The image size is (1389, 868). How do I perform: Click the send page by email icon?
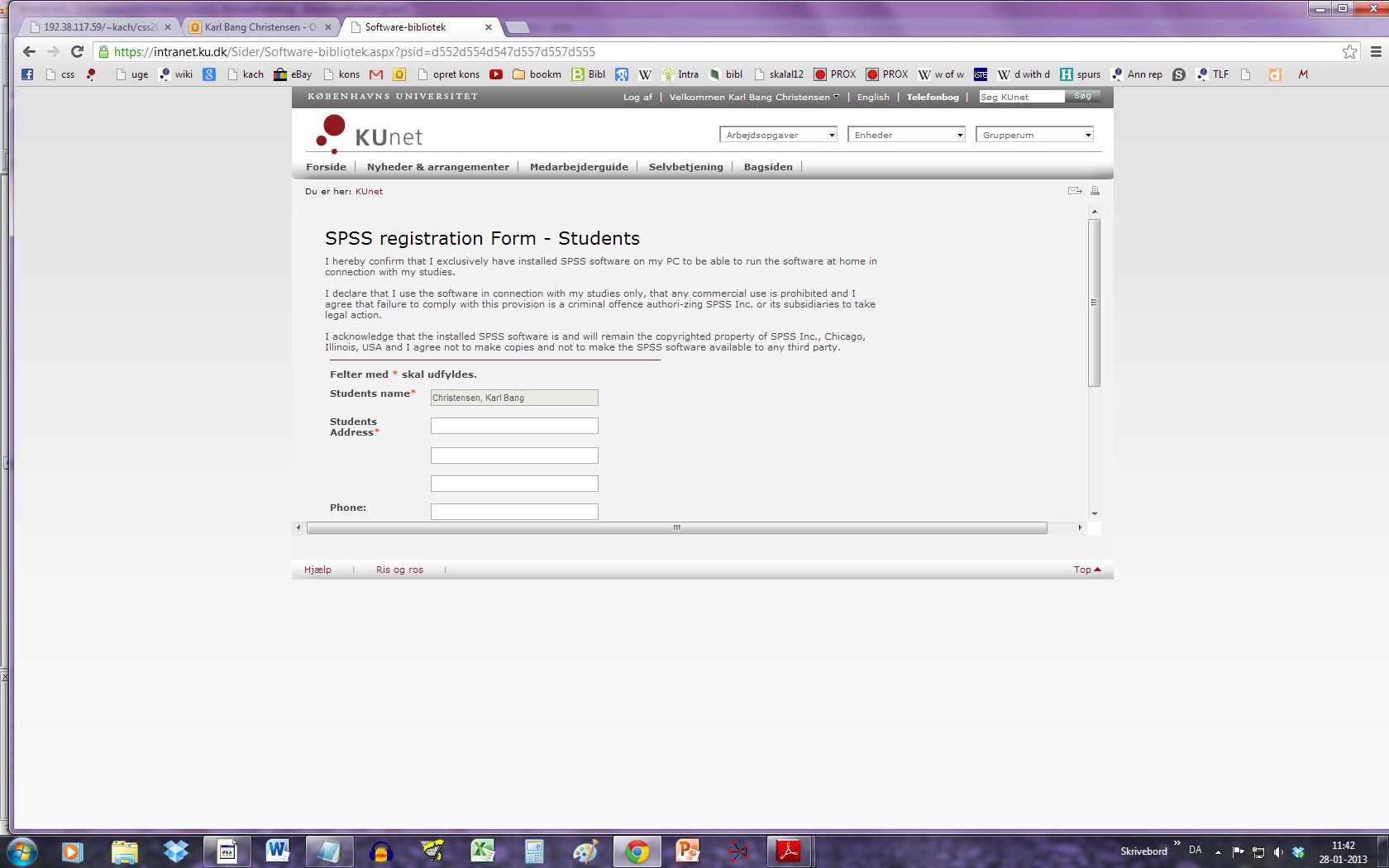tap(1075, 191)
